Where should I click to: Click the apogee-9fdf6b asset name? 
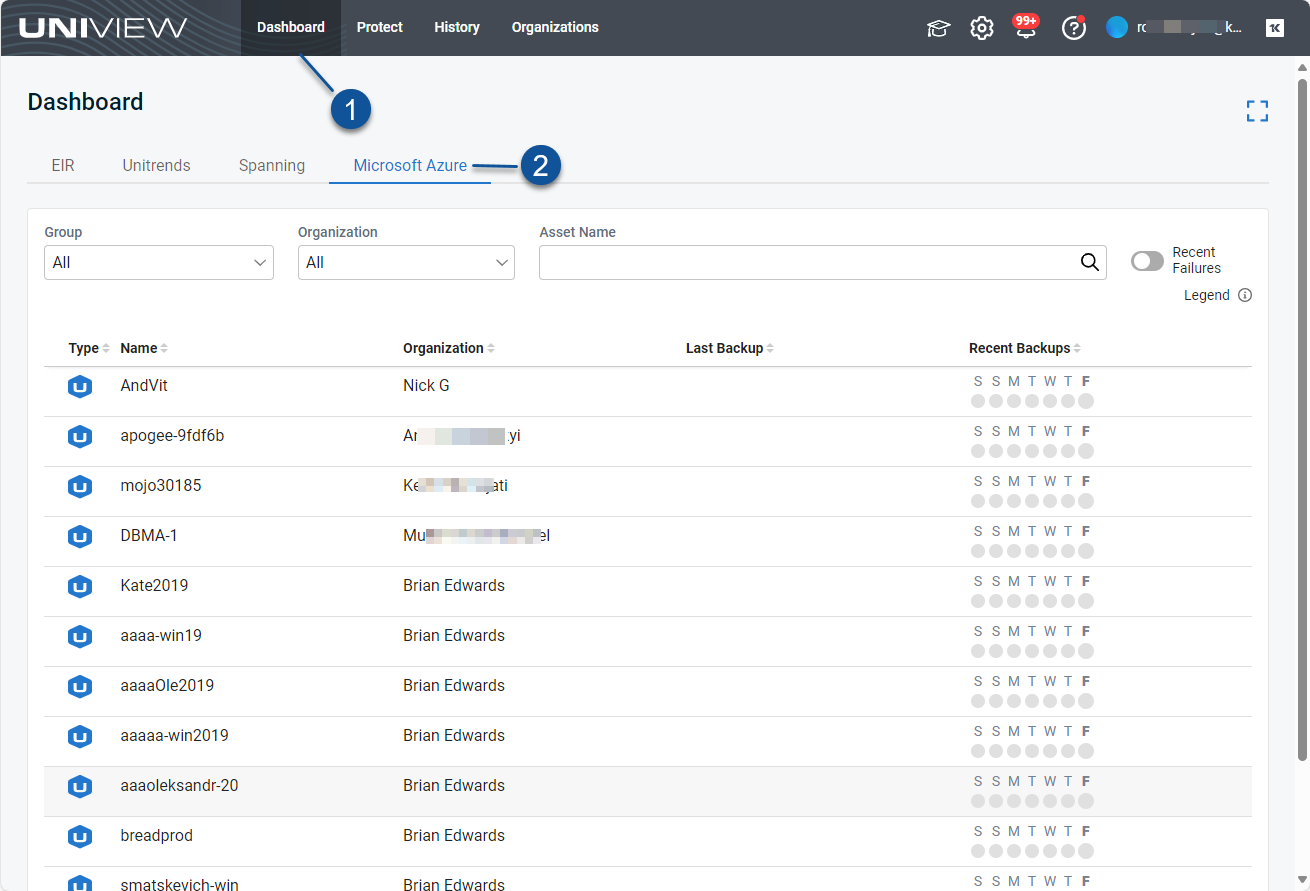tap(172, 436)
